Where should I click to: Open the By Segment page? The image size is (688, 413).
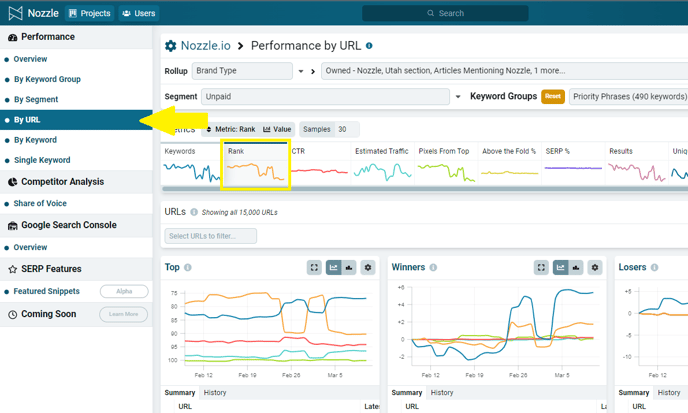tap(36, 99)
